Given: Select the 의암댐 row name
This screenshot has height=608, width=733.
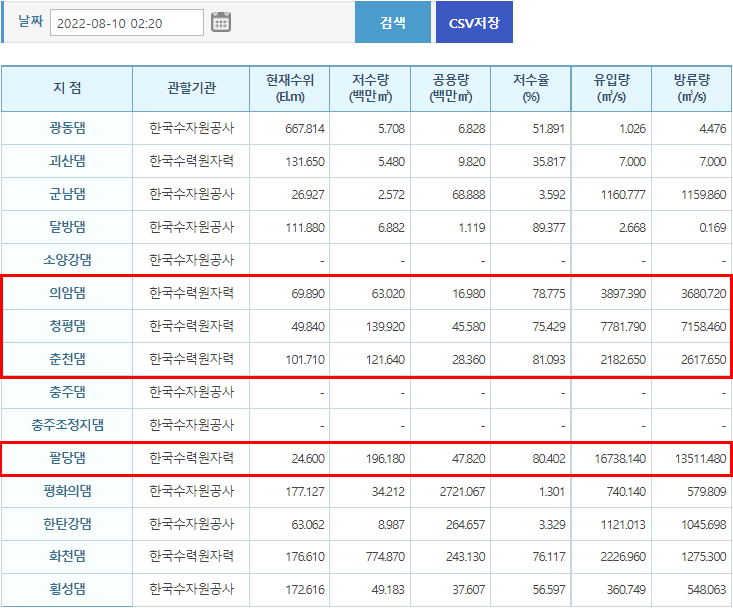Looking at the screenshot, I should point(67,293).
